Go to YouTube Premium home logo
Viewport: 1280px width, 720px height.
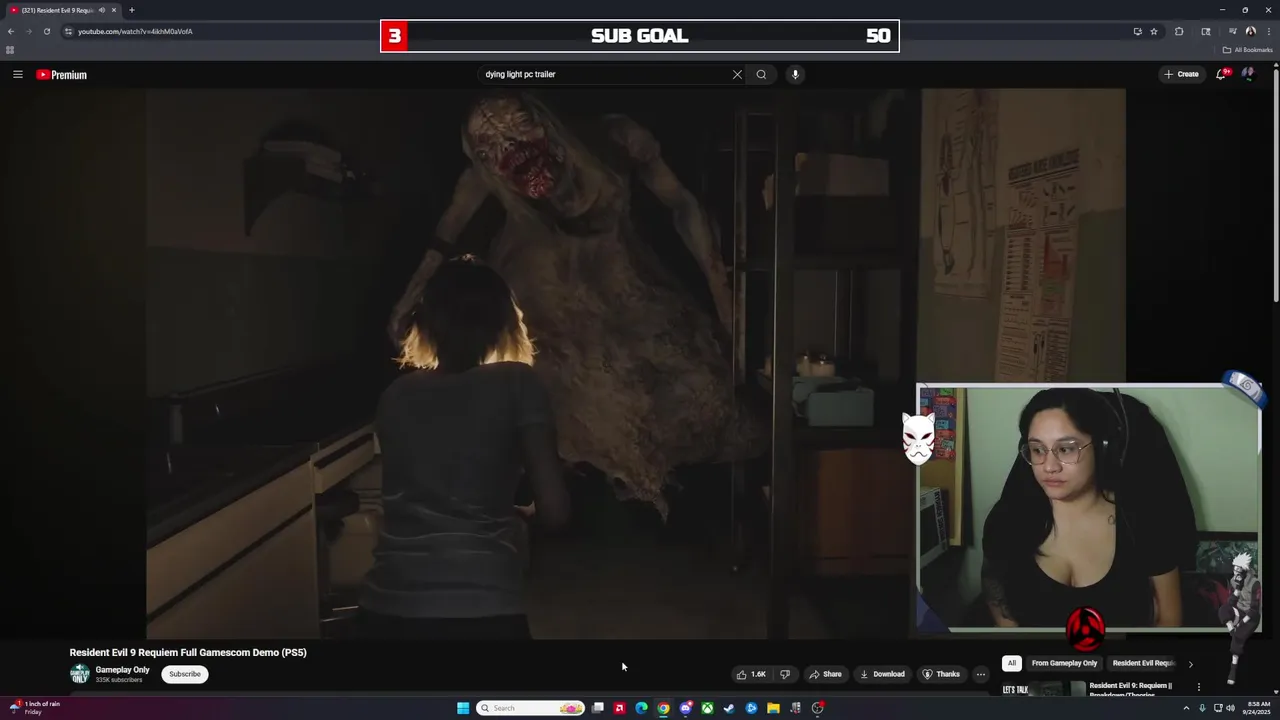pyautogui.click(x=62, y=75)
